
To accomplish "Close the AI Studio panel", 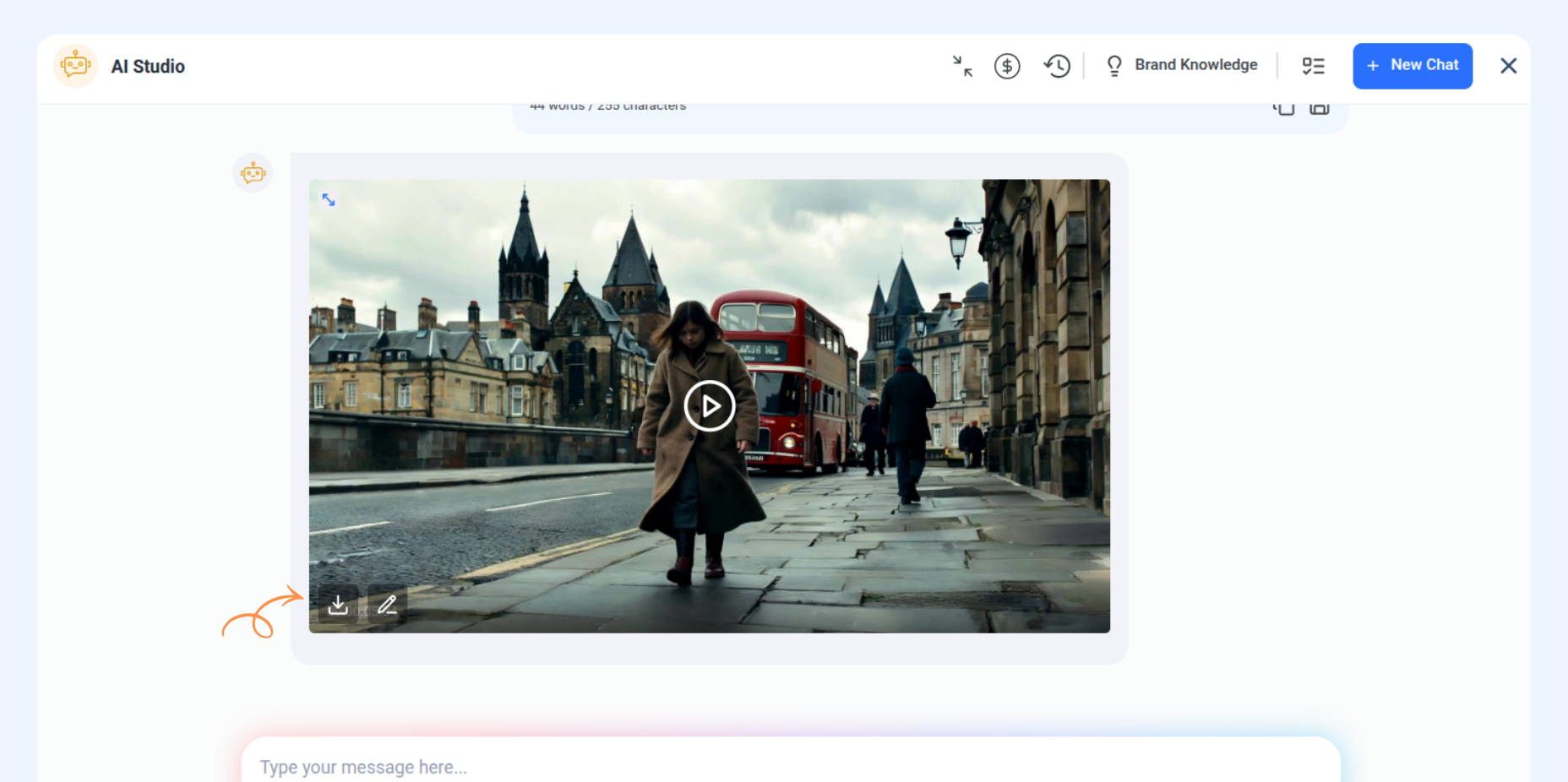I will click(x=1508, y=66).
